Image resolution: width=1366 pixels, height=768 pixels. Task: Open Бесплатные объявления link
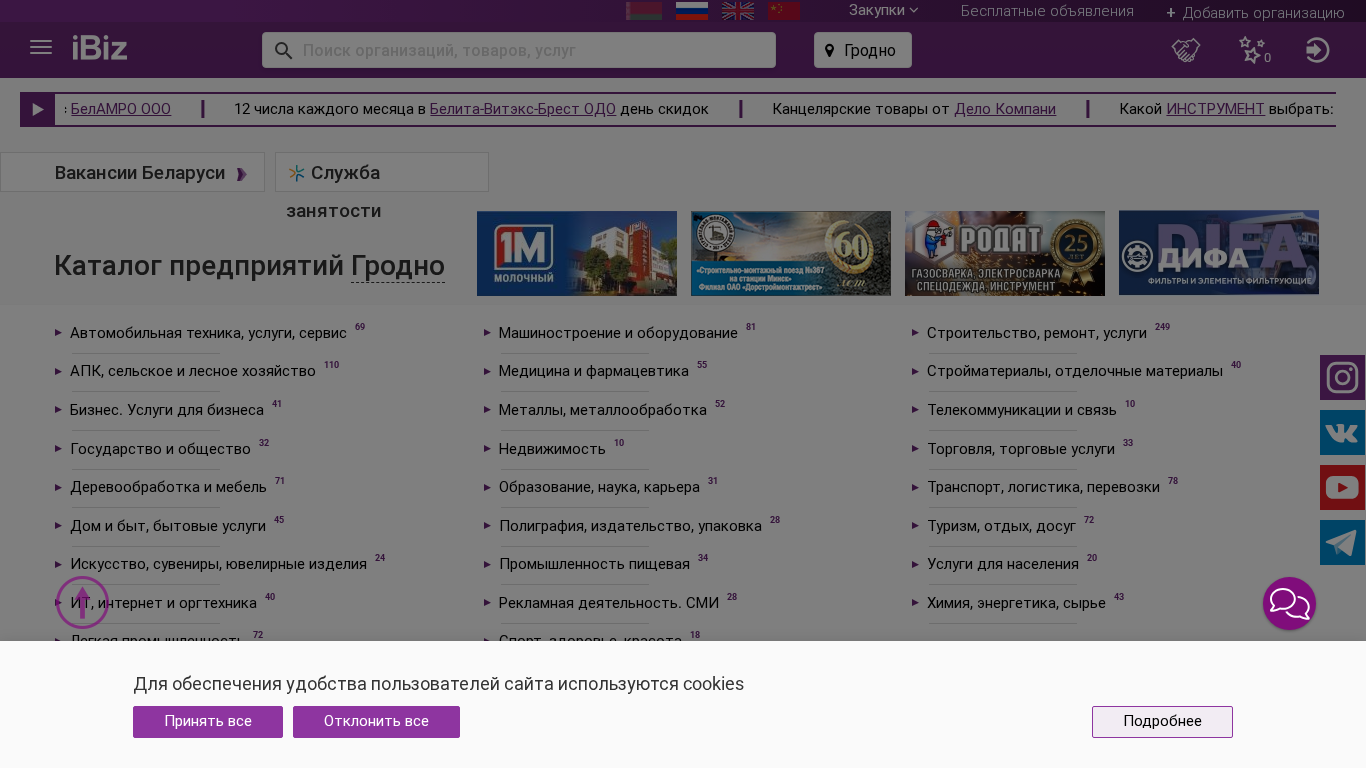(1047, 11)
